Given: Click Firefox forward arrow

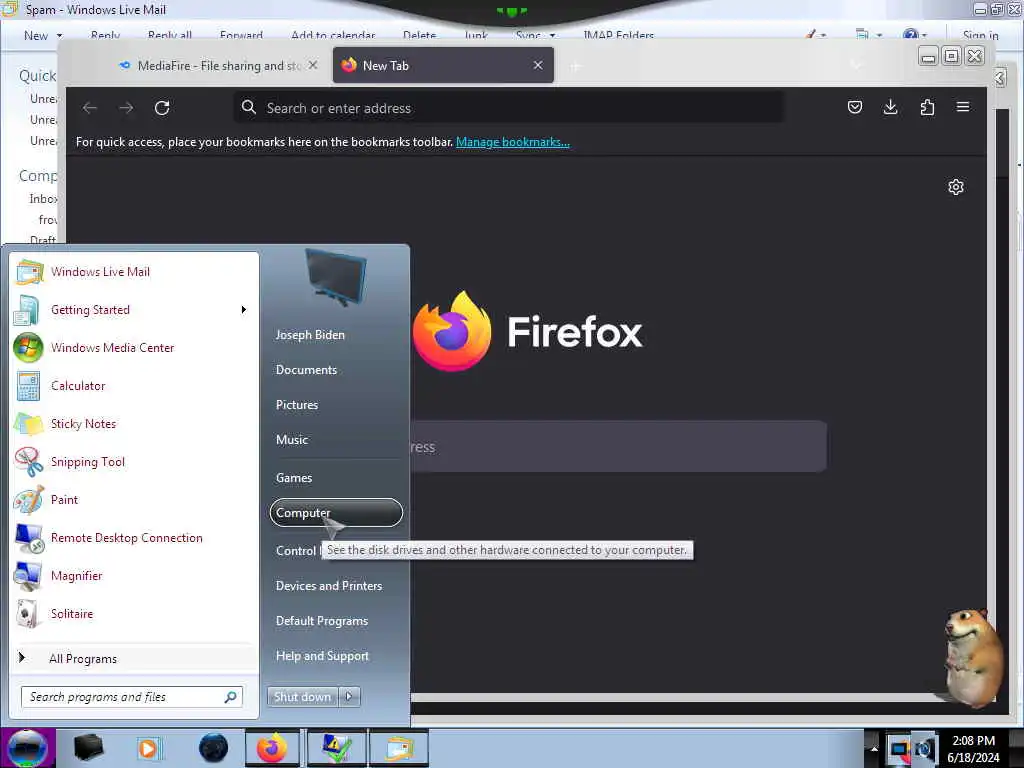Looking at the screenshot, I should pos(126,108).
